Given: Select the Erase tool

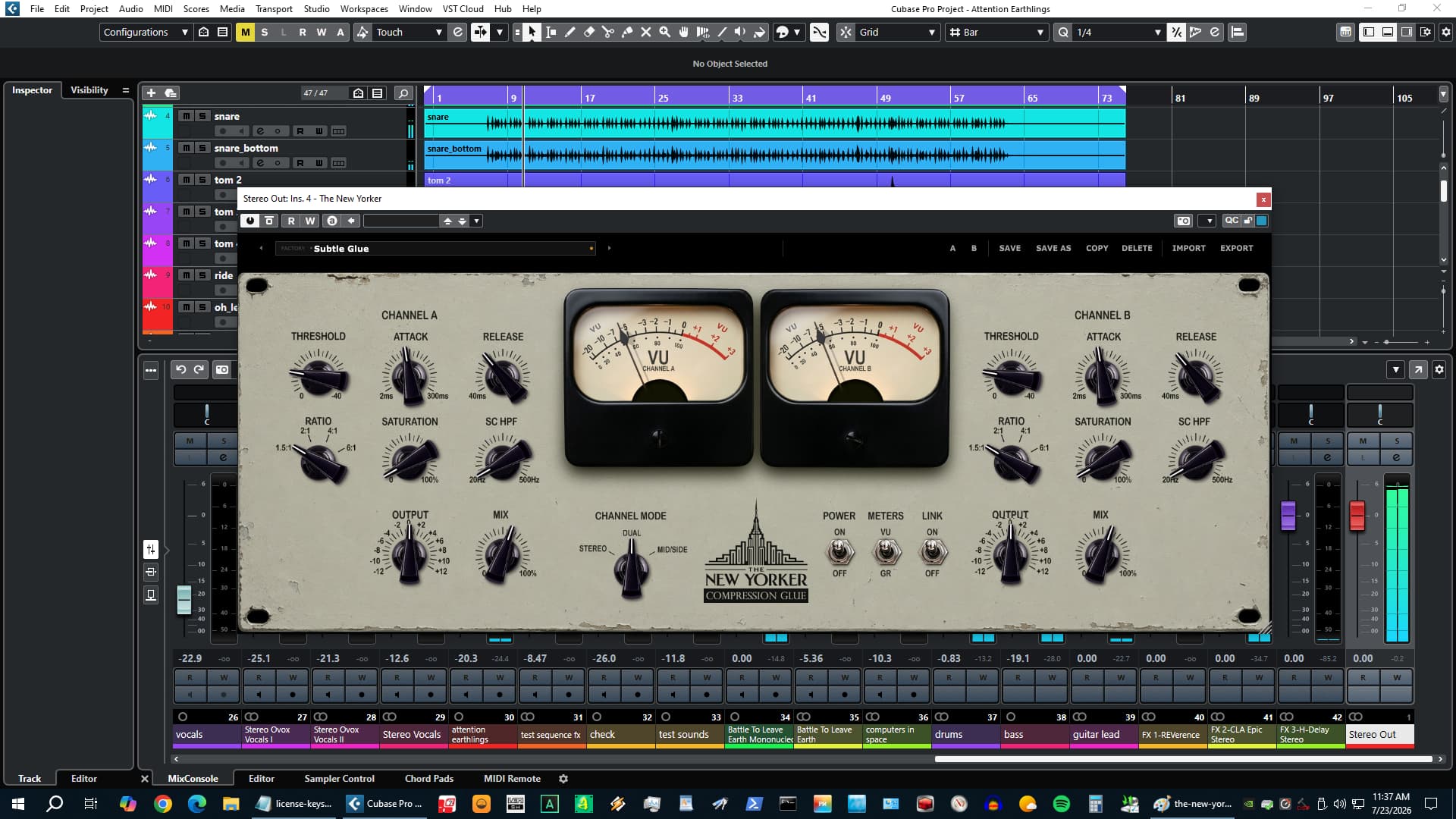Looking at the screenshot, I should [x=588, y=32].
